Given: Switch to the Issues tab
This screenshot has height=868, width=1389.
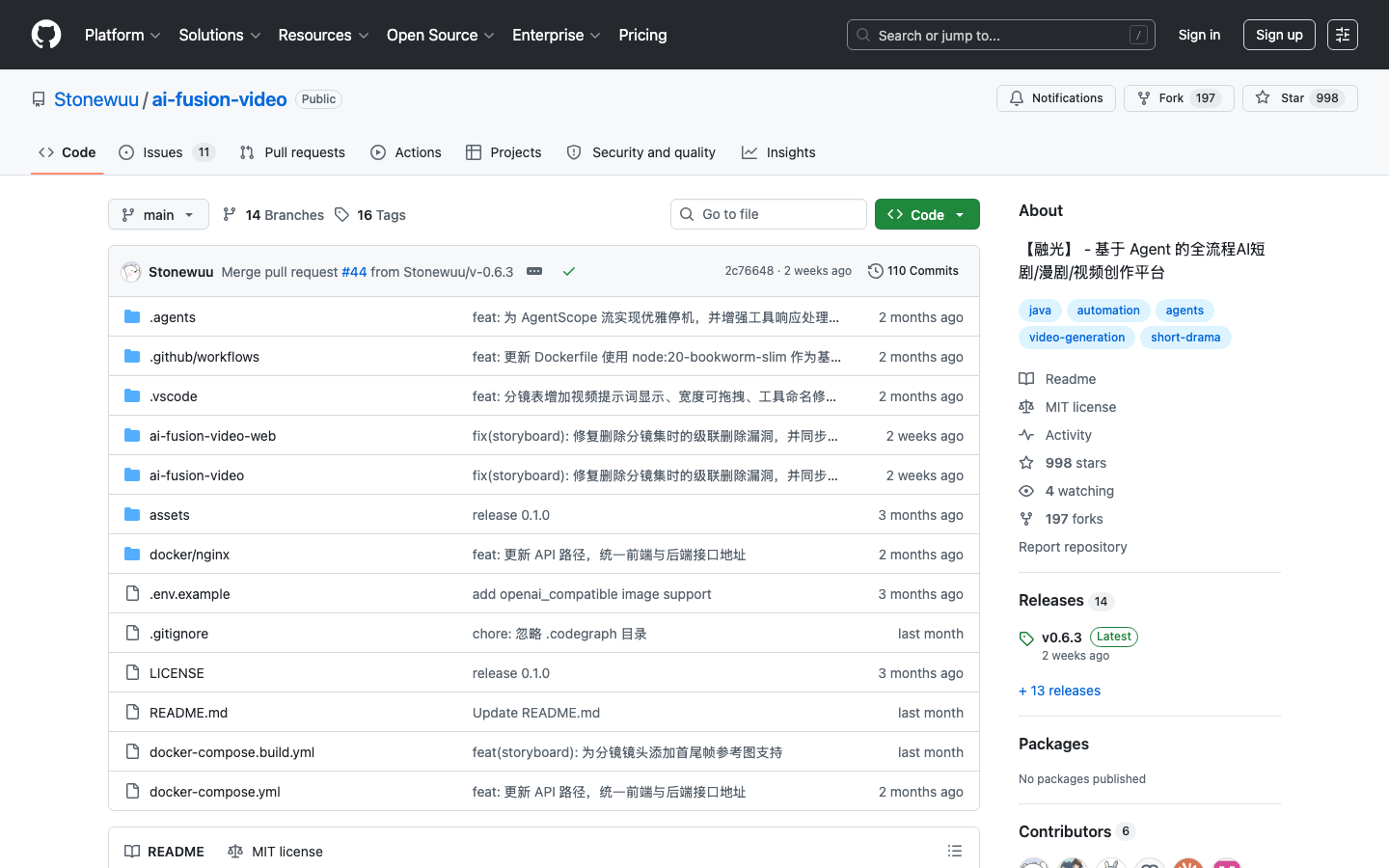Looking at the screenshot, I should pyautogui.click(x=167, y=152).
